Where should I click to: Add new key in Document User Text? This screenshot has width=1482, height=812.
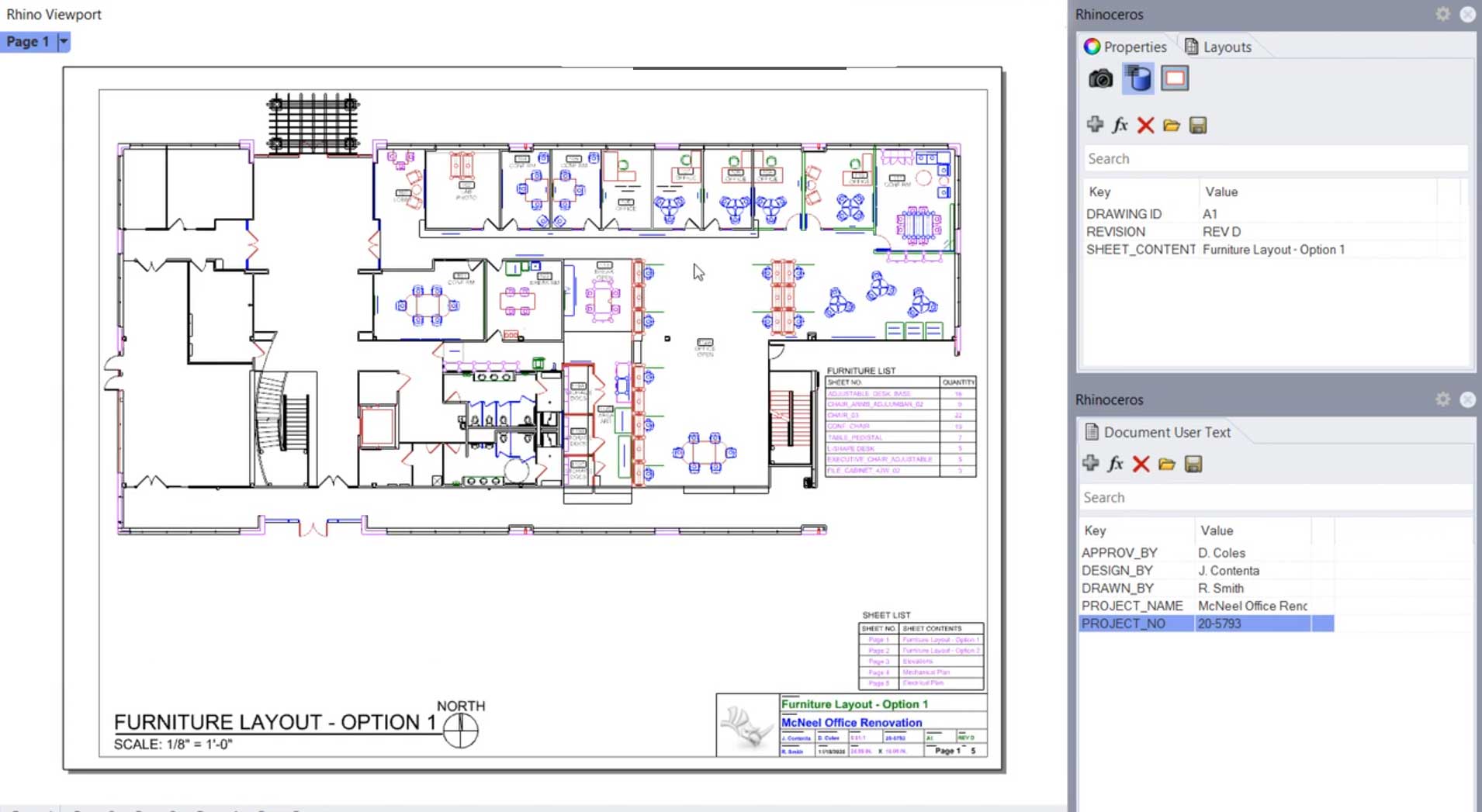(1090, 464)
